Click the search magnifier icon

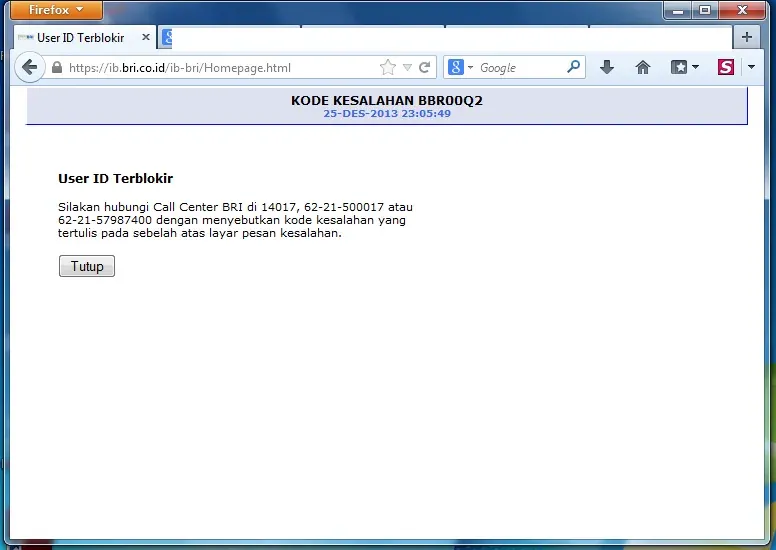point(573,67)
